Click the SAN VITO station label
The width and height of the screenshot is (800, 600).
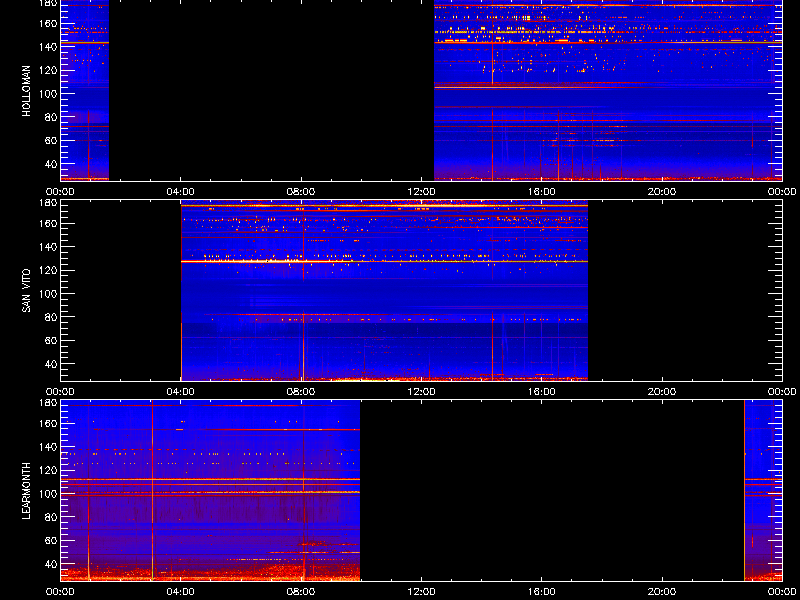point(27,291)
